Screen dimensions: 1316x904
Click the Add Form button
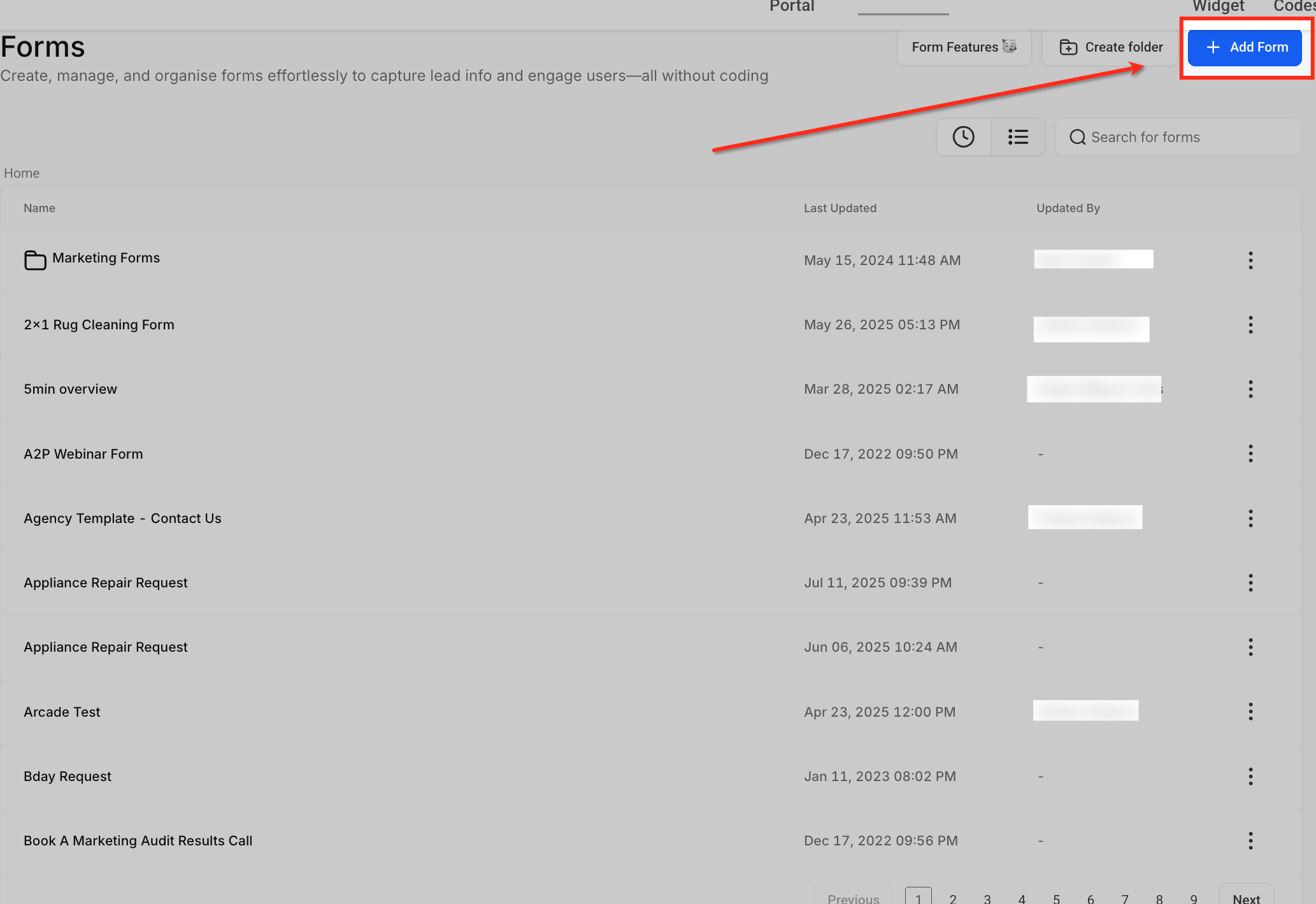tap(1244, 47)
